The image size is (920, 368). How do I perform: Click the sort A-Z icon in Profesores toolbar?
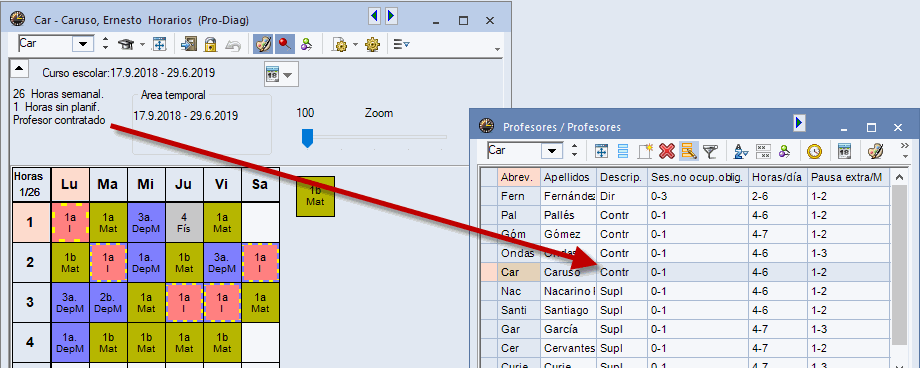741,151
